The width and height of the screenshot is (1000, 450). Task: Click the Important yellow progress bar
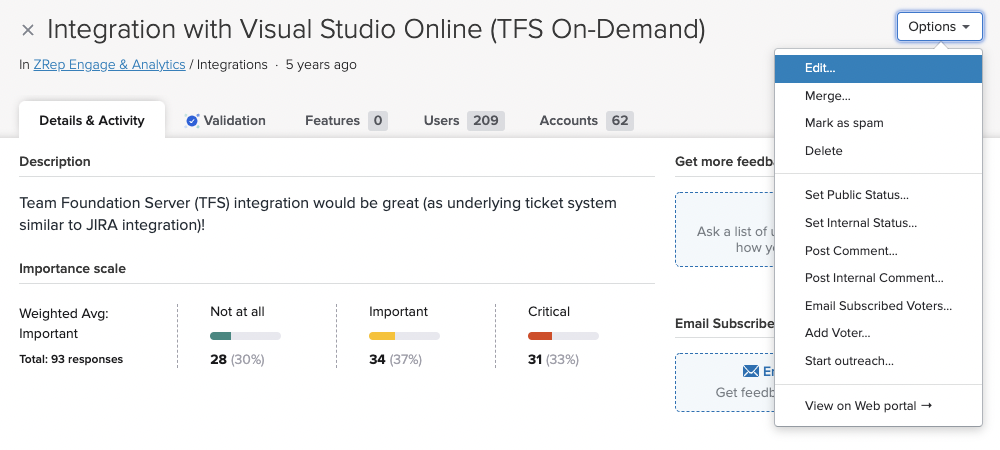[404, 336]
